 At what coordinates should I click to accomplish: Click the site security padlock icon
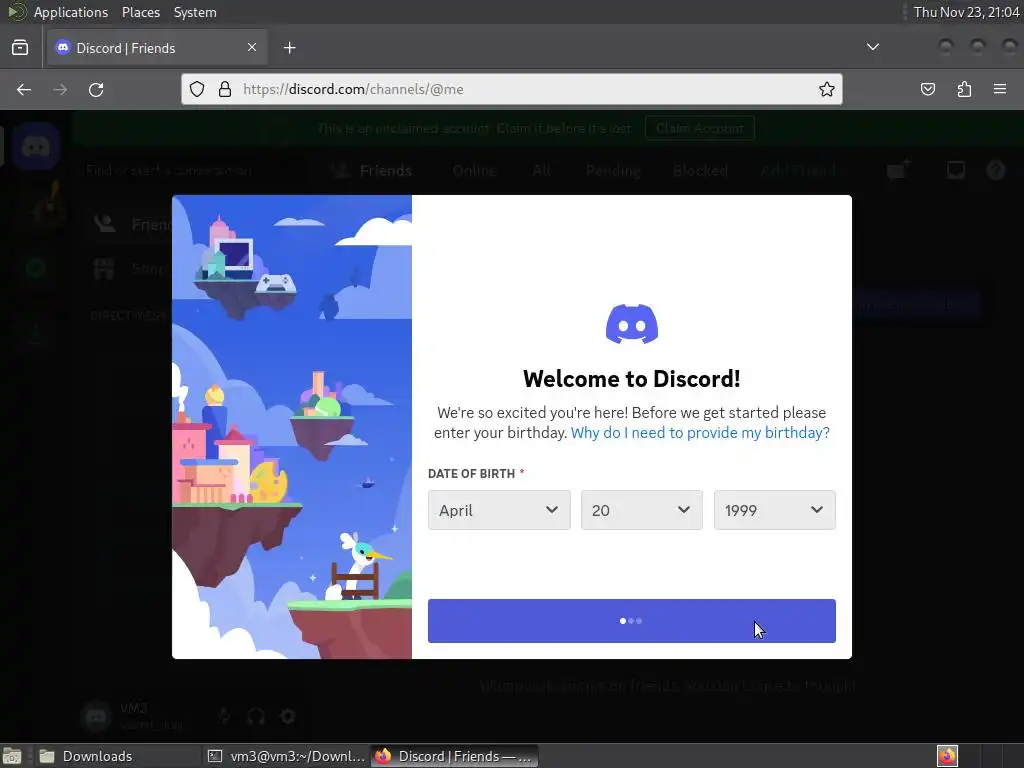pos(225,89)
